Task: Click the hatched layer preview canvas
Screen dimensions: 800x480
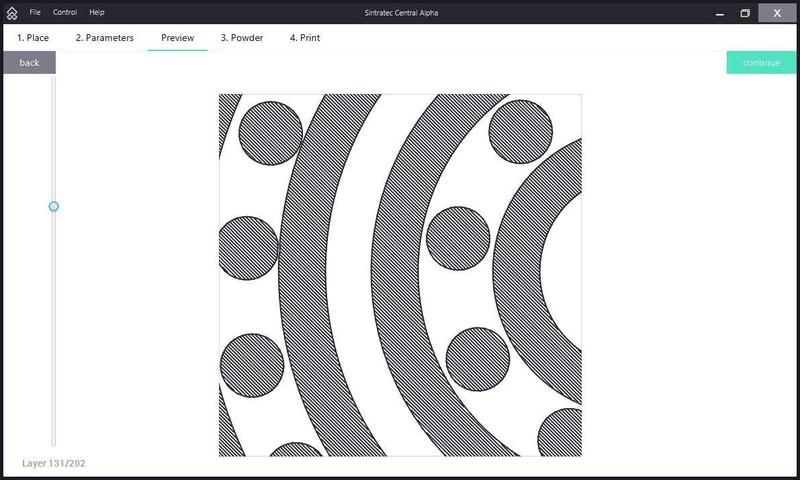Action: tap(400, 275)
